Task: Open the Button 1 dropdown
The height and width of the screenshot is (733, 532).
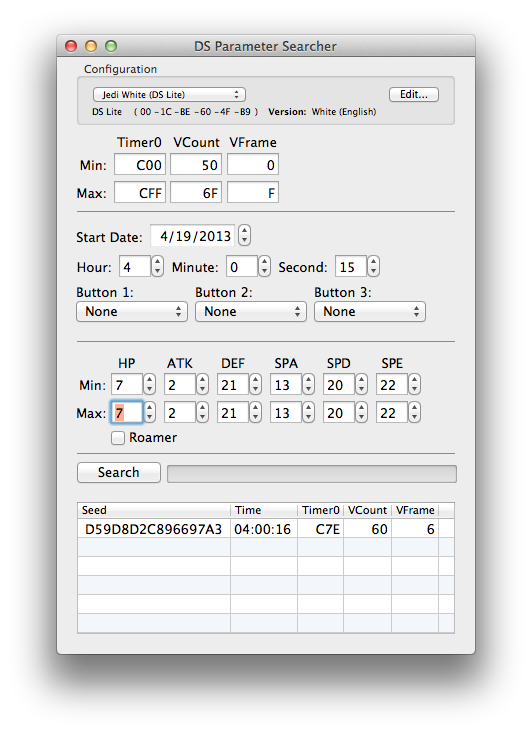Action: (132, 312)
